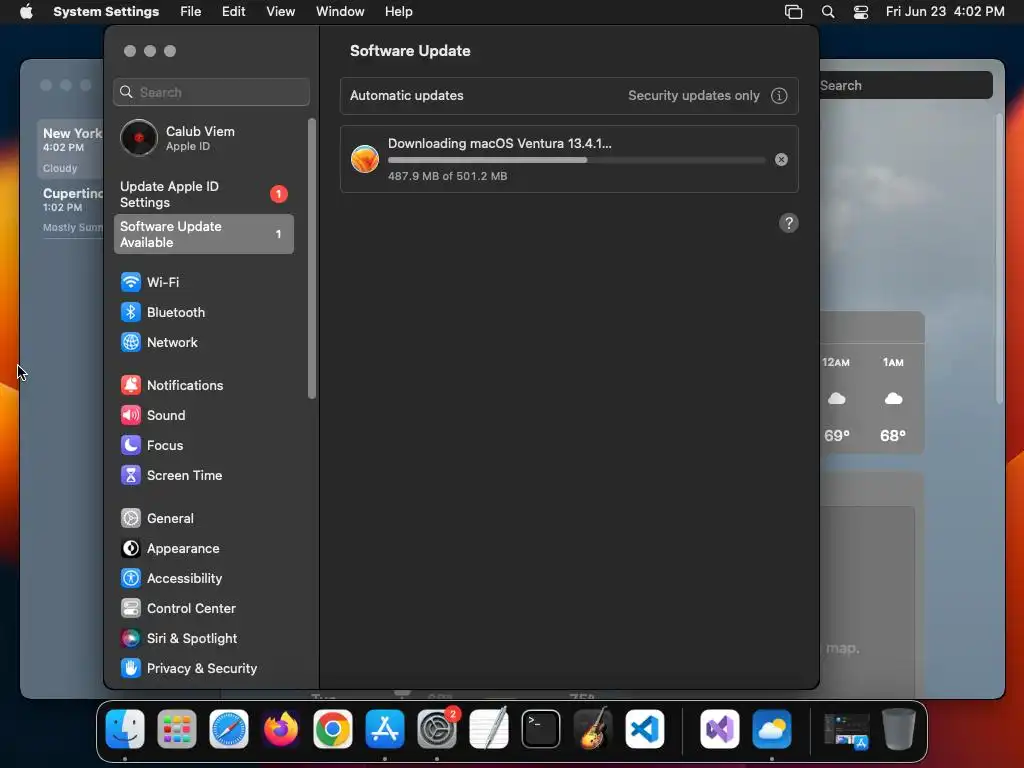Select Software Update Available item
The image size is (1024, 768).
pyautogui.click(x=204, y=234)
